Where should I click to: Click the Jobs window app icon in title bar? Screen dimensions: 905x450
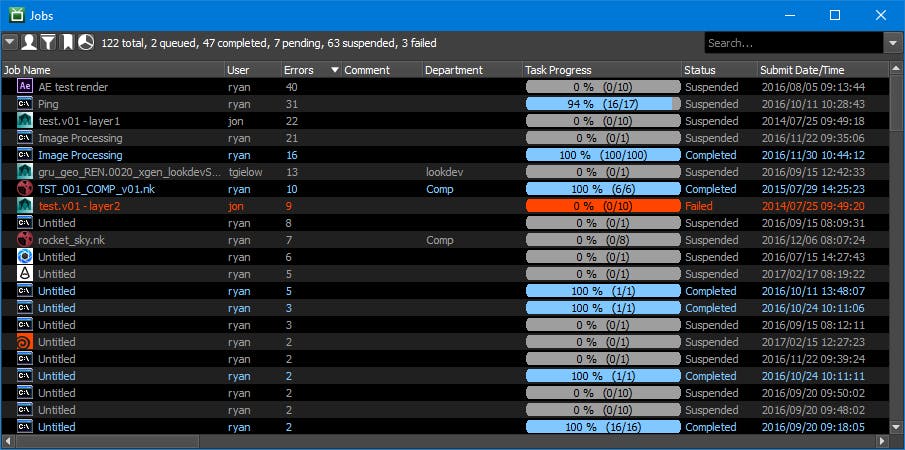(x=17, y=15)
